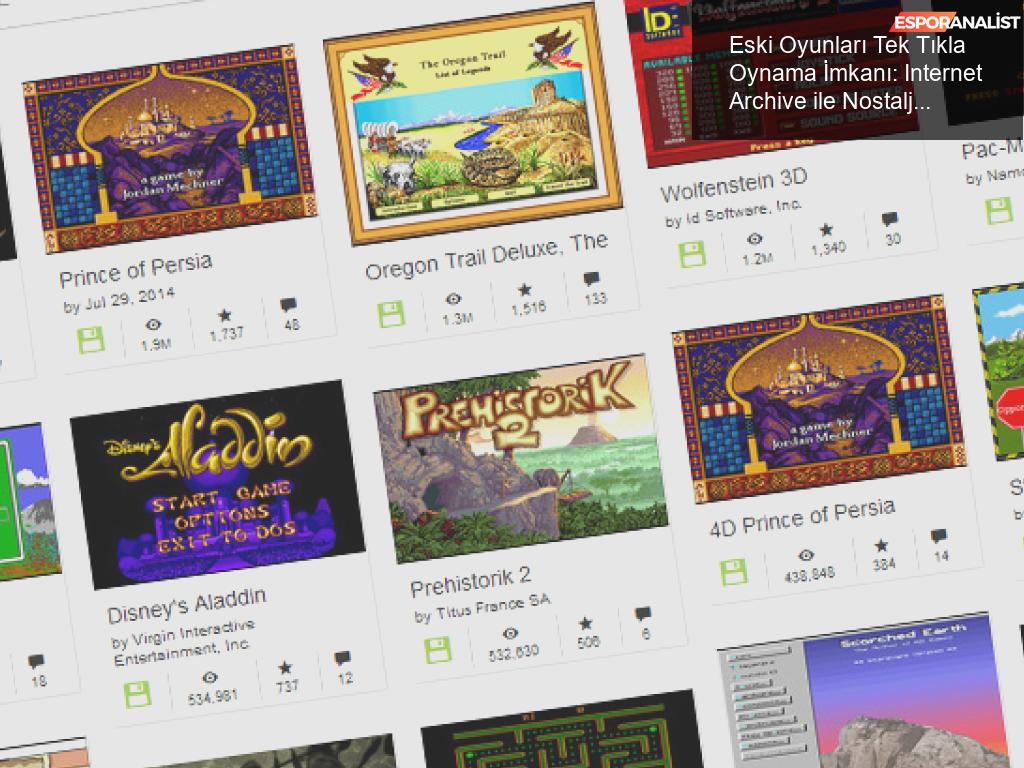Click the favorites star under 4D Prince of Persia

881,545
